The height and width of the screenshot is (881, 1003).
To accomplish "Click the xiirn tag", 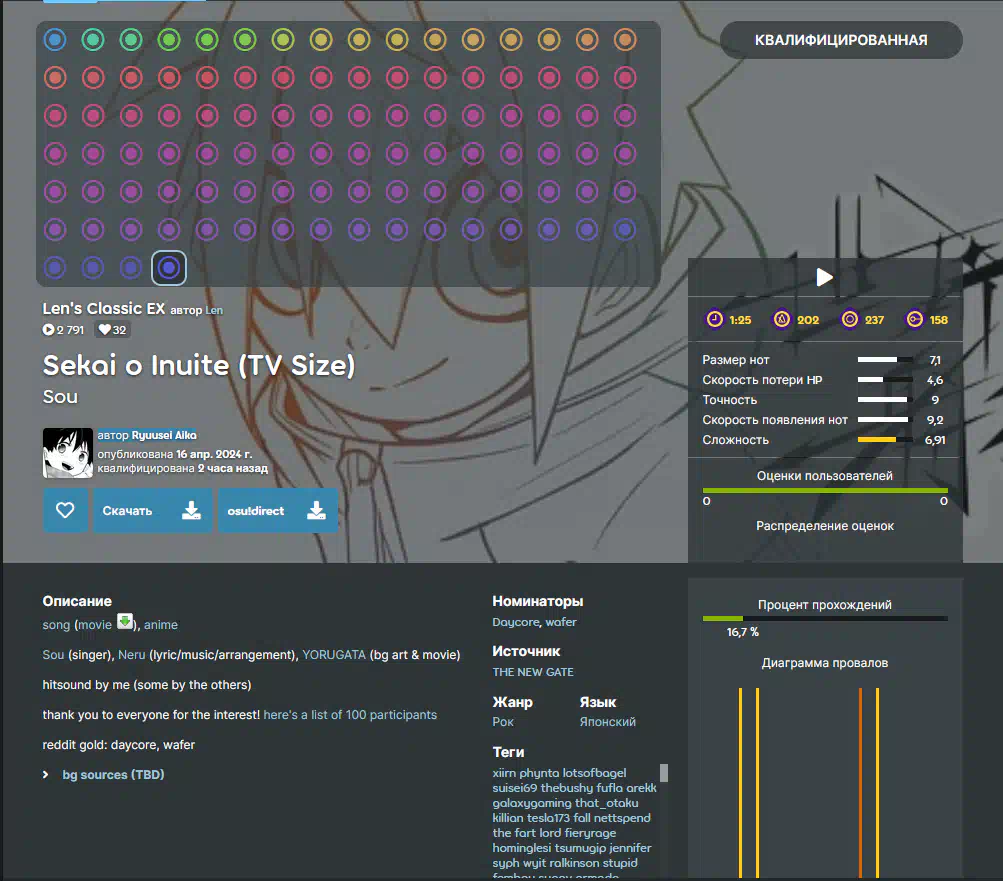I will 504,773.
